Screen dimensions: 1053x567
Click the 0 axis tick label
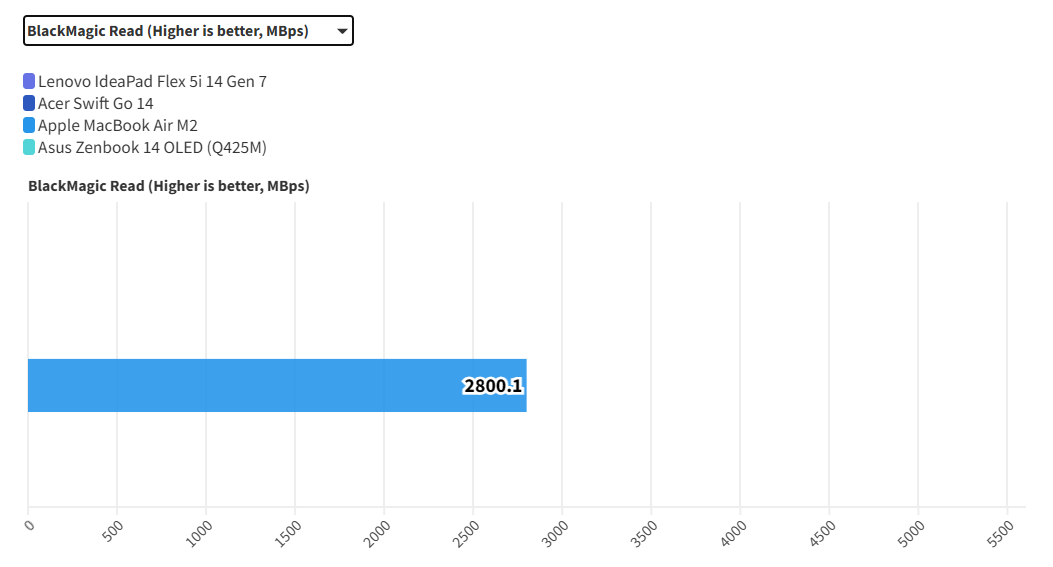click(x=30, y=525)
